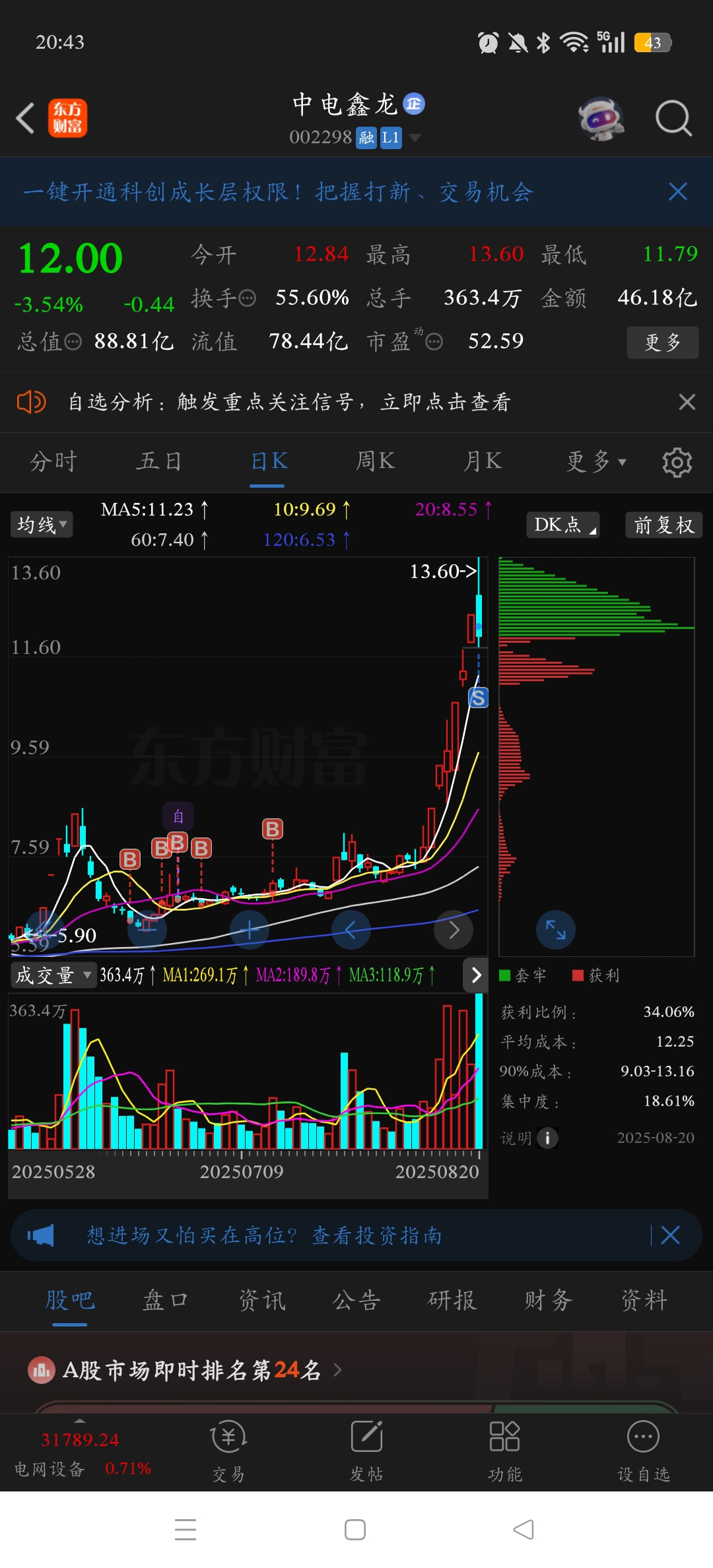713x1568 pixels.
Task: Open P/E 市盈 info icon
Action: pos(434,342)
